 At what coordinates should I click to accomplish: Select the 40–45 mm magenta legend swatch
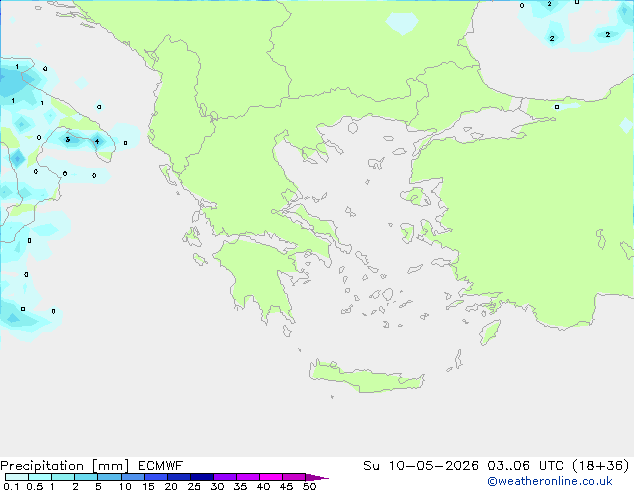(x=271, y=477)
